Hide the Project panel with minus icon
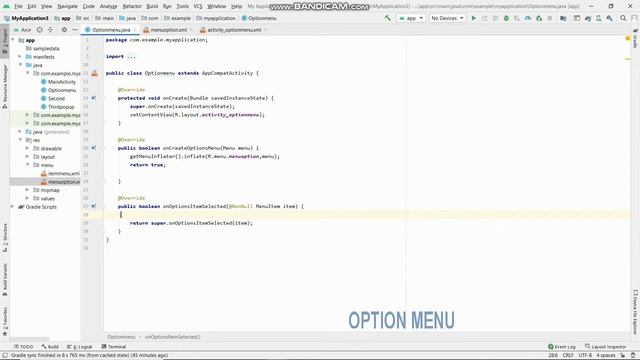The image size is (640, 360). click(x=75, y=30)
